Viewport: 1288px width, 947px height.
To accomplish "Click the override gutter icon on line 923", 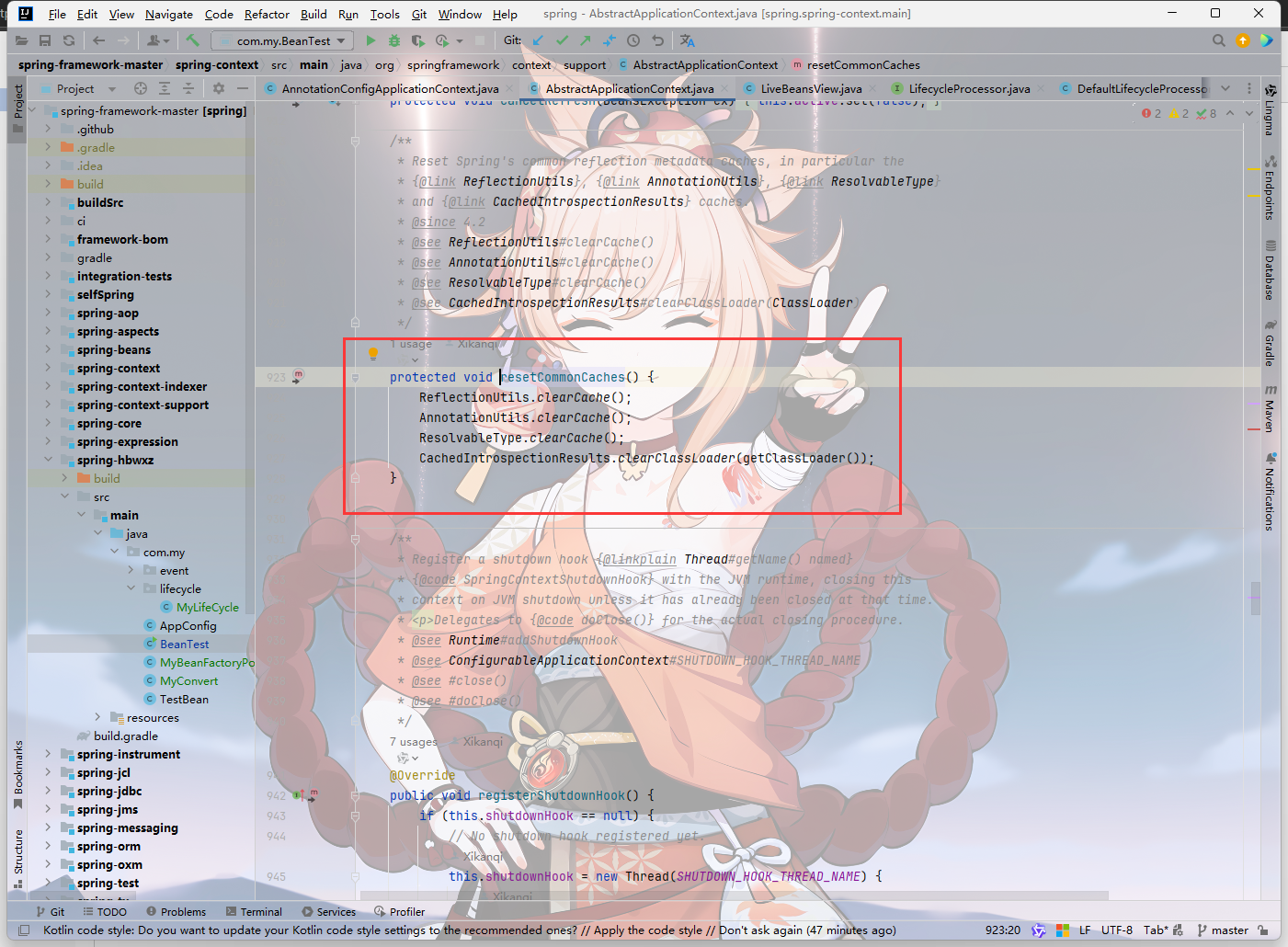I will (298, 375).
